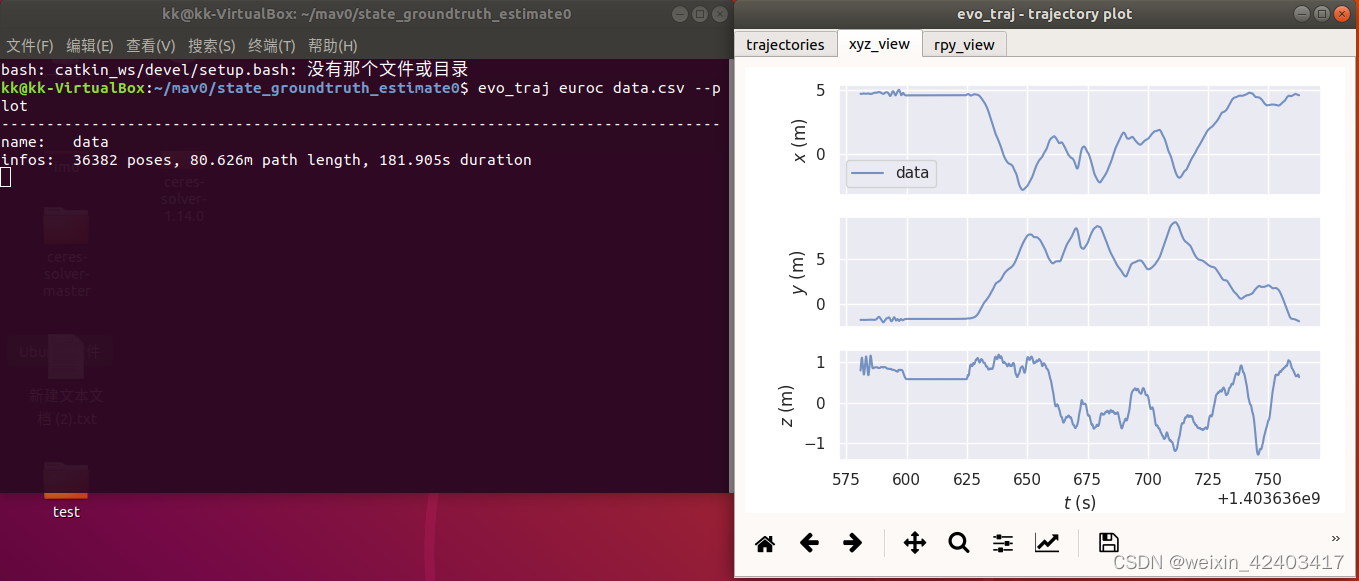
Task: Open the 帮助(H) terminal menu
Action: [x=333, y=46]
